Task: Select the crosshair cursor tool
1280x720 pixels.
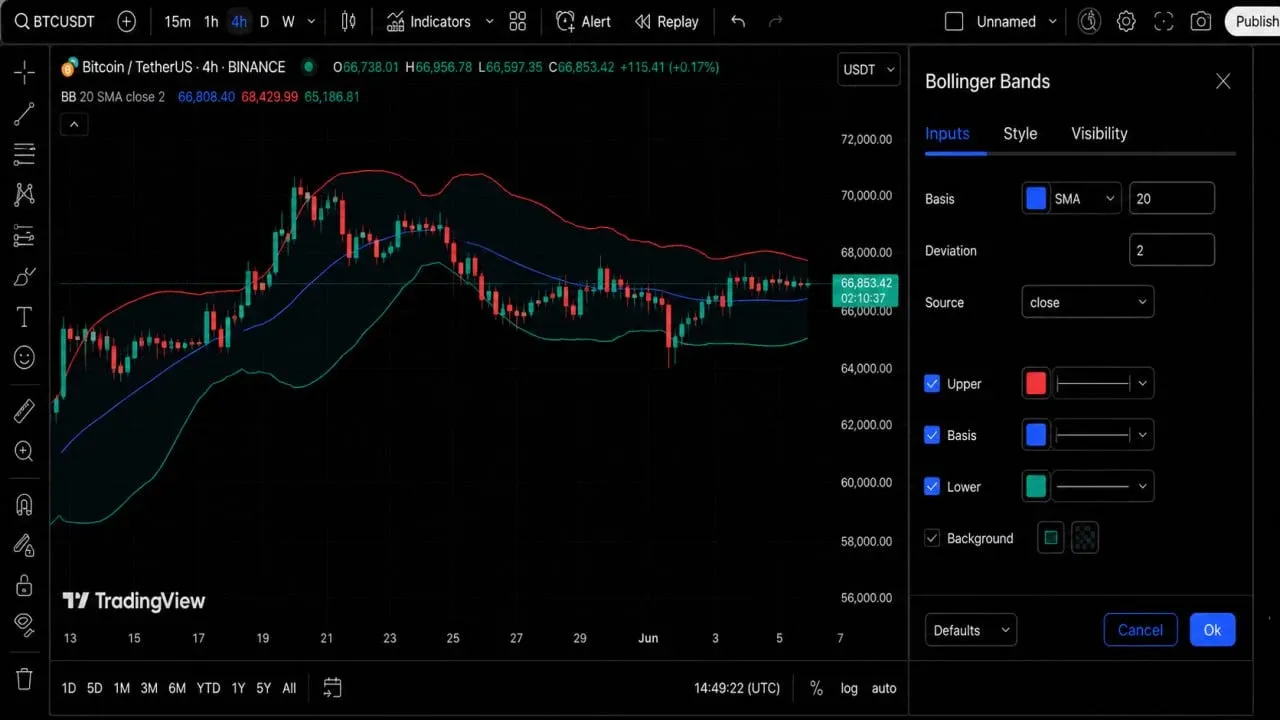Action: (24, 72)
